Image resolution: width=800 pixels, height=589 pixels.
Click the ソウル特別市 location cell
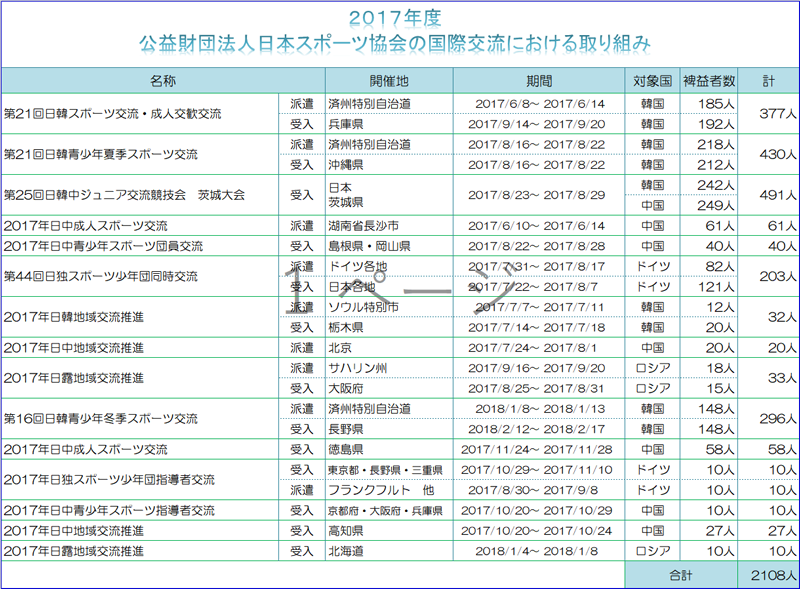389,307
